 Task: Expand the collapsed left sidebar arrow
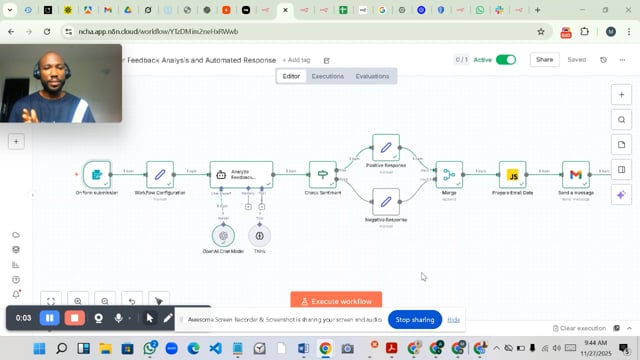(x=33, y=195)
